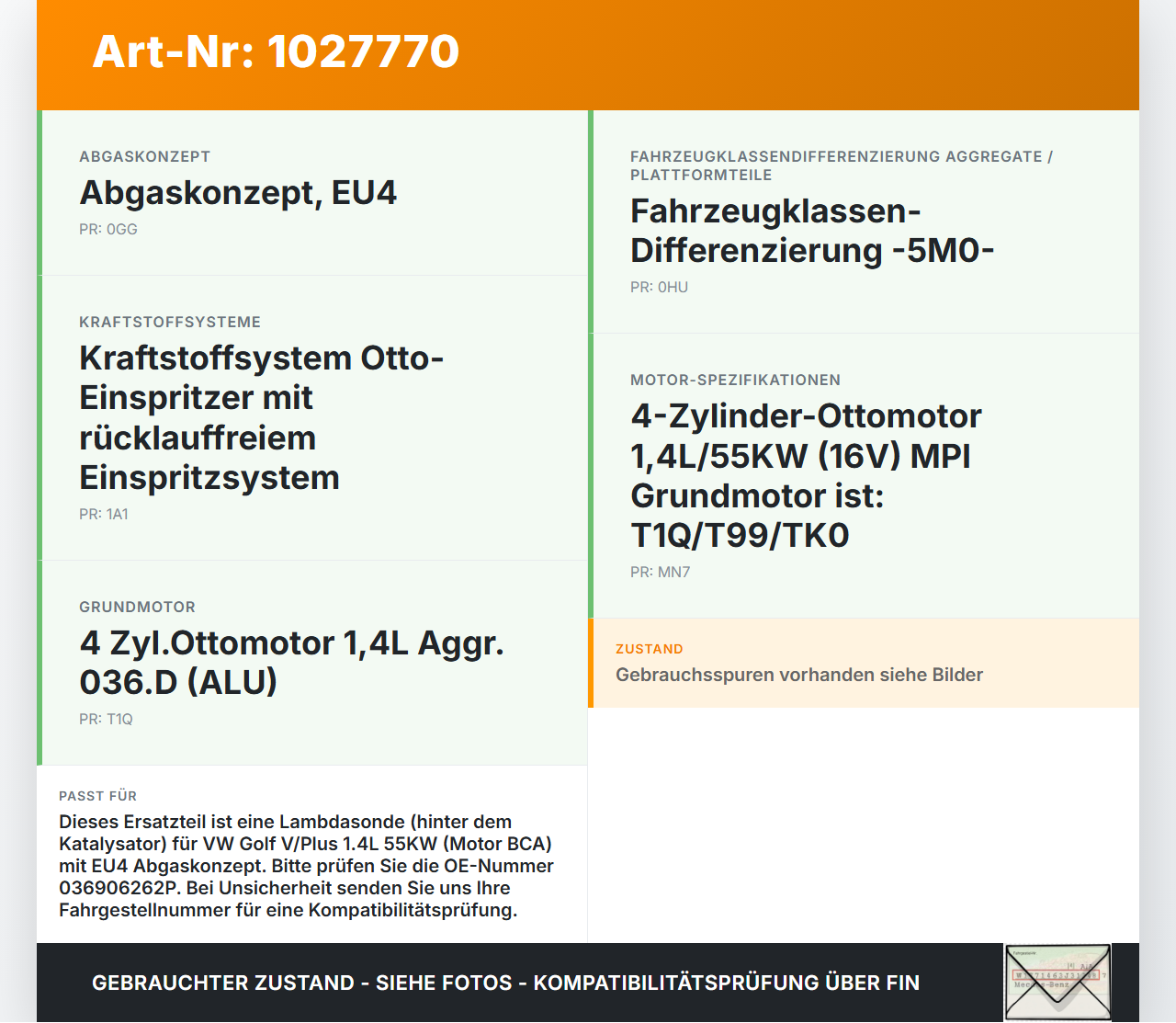Click the PR: T1Q code
1176x1023 pixels.
pos(106,720)
